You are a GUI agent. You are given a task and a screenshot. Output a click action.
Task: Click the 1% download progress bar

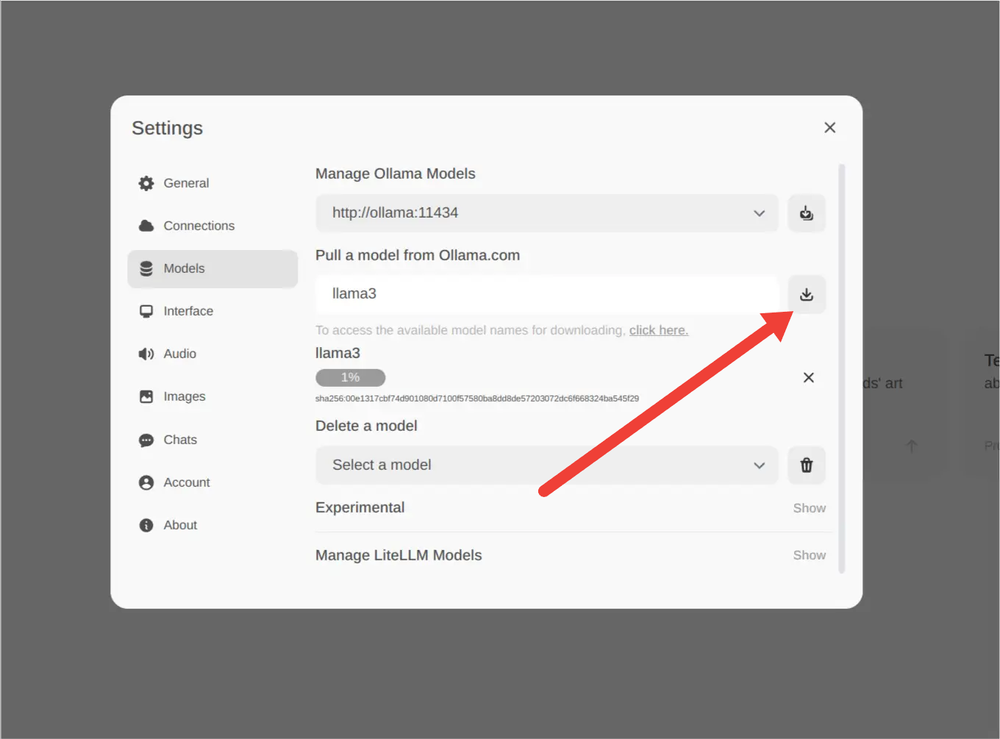(x=350, y=378)
